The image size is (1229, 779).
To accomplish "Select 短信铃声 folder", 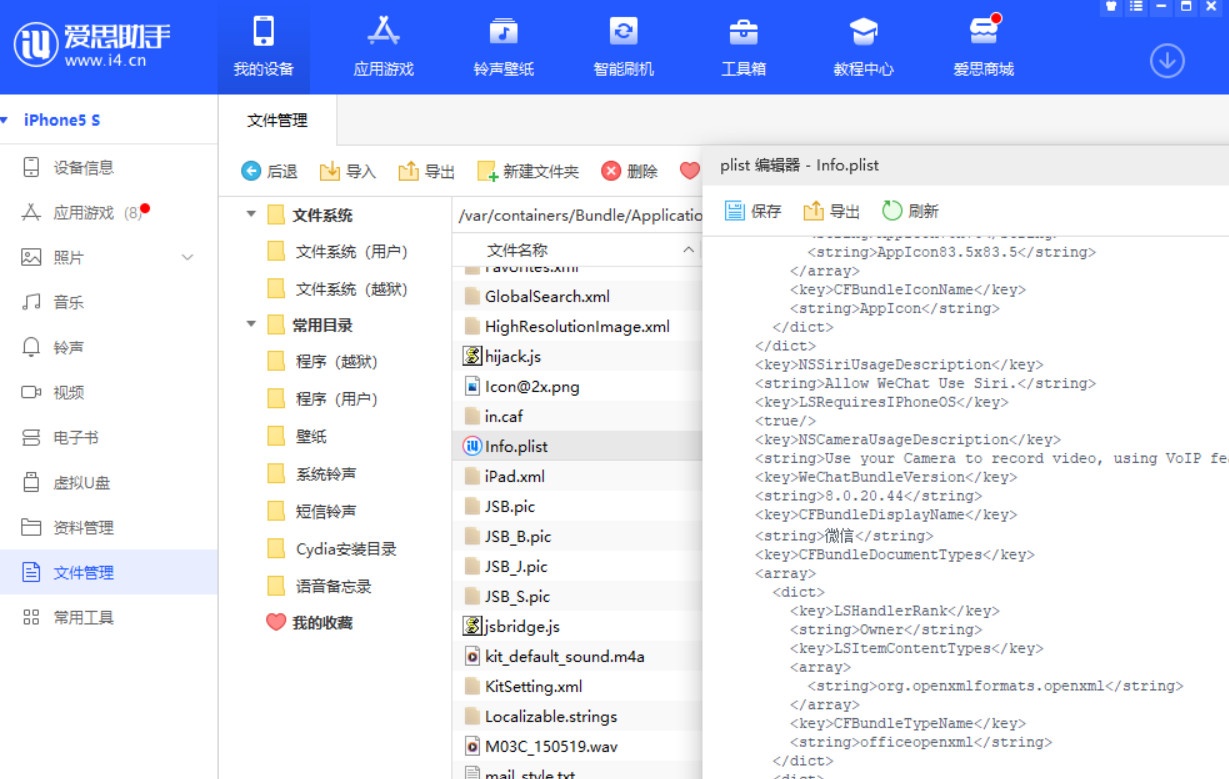I will tap(312, 511).
